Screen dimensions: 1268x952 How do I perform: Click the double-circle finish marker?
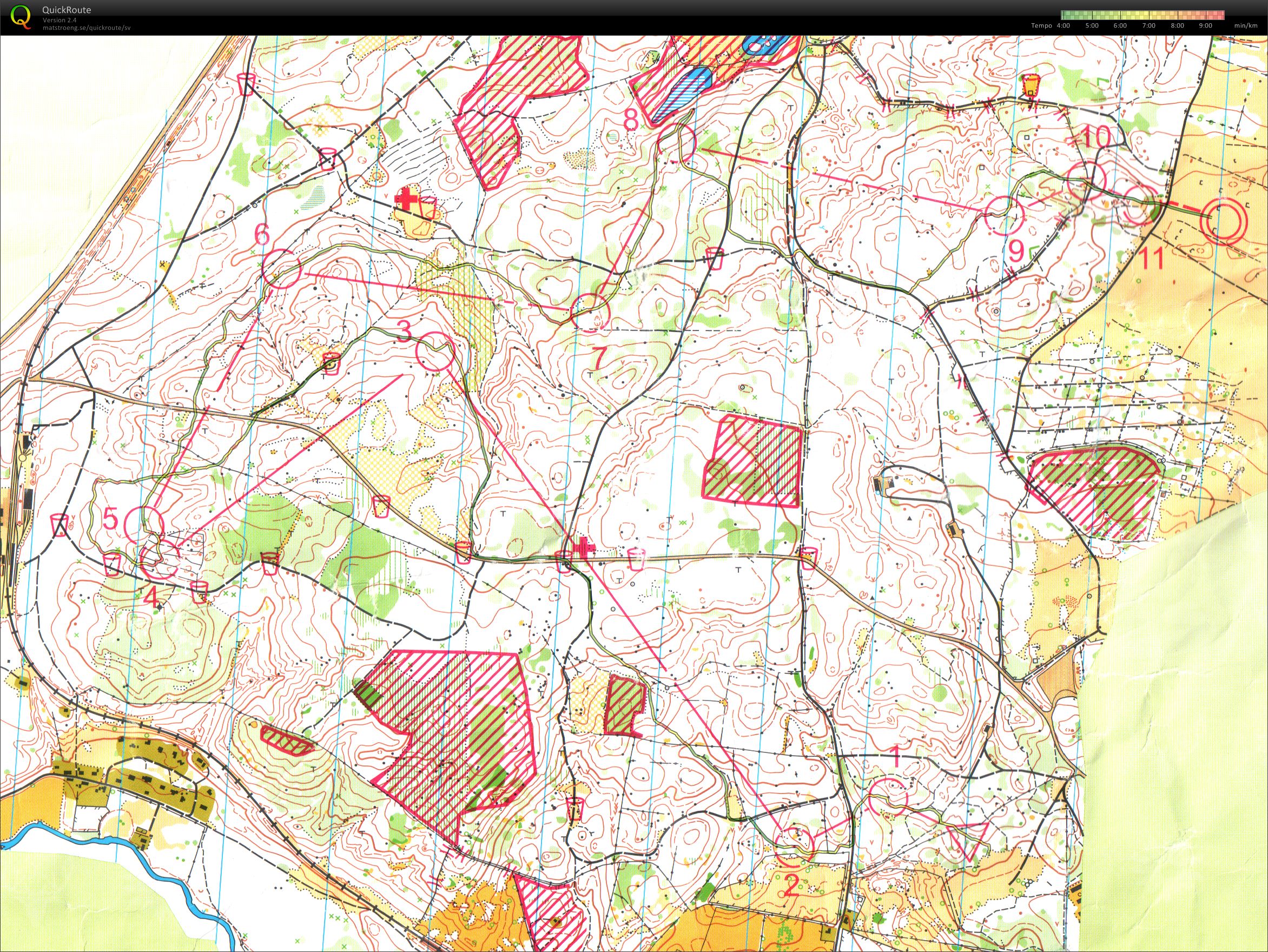[x=1223, y=223]
